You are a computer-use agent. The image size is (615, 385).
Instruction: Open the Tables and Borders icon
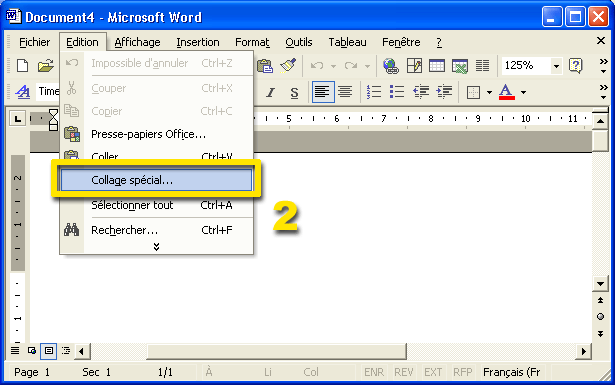pos(414,65)
